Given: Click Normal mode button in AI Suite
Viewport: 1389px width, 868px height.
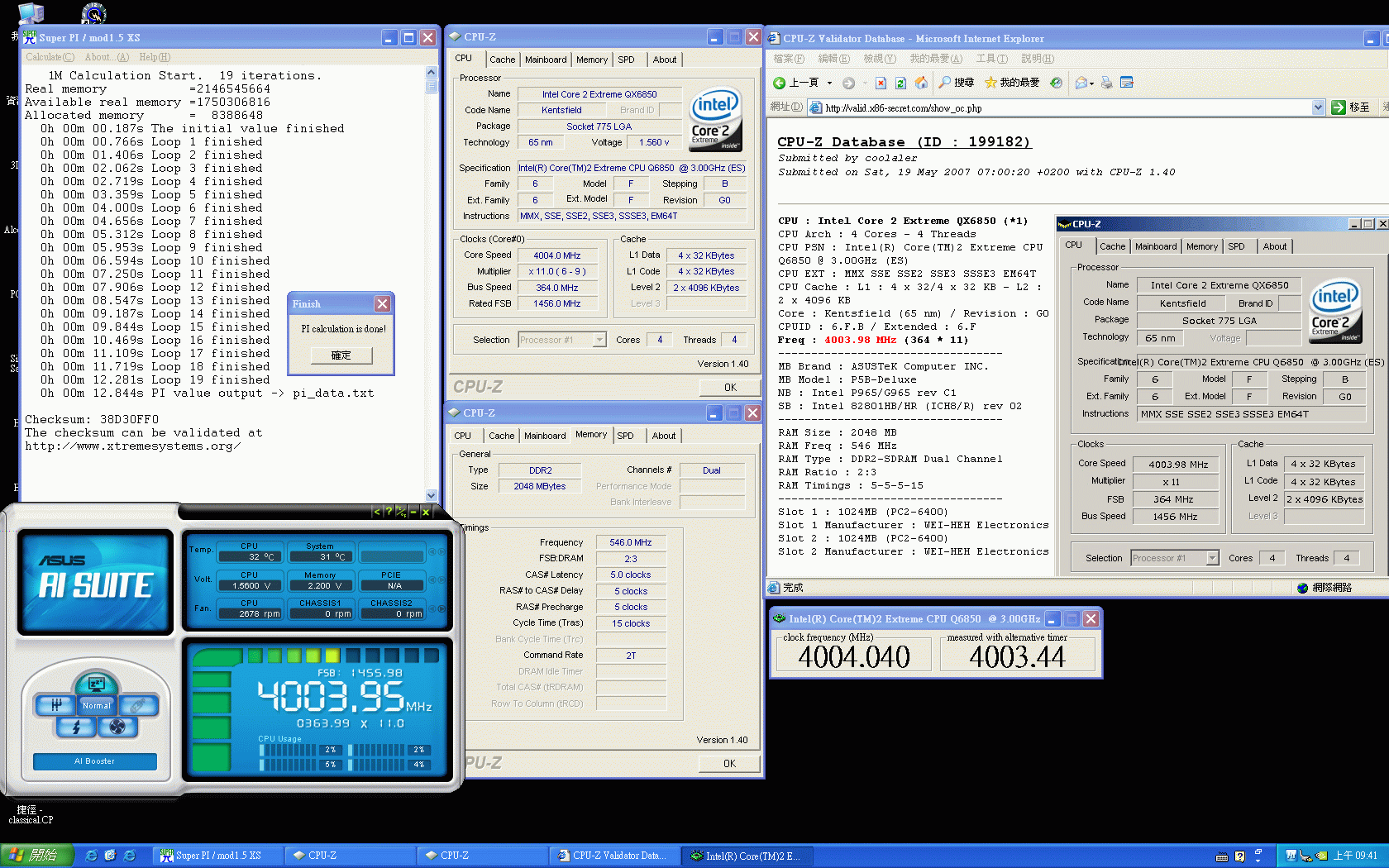Looking at the screenshot, I should click(x=96, y=705).
